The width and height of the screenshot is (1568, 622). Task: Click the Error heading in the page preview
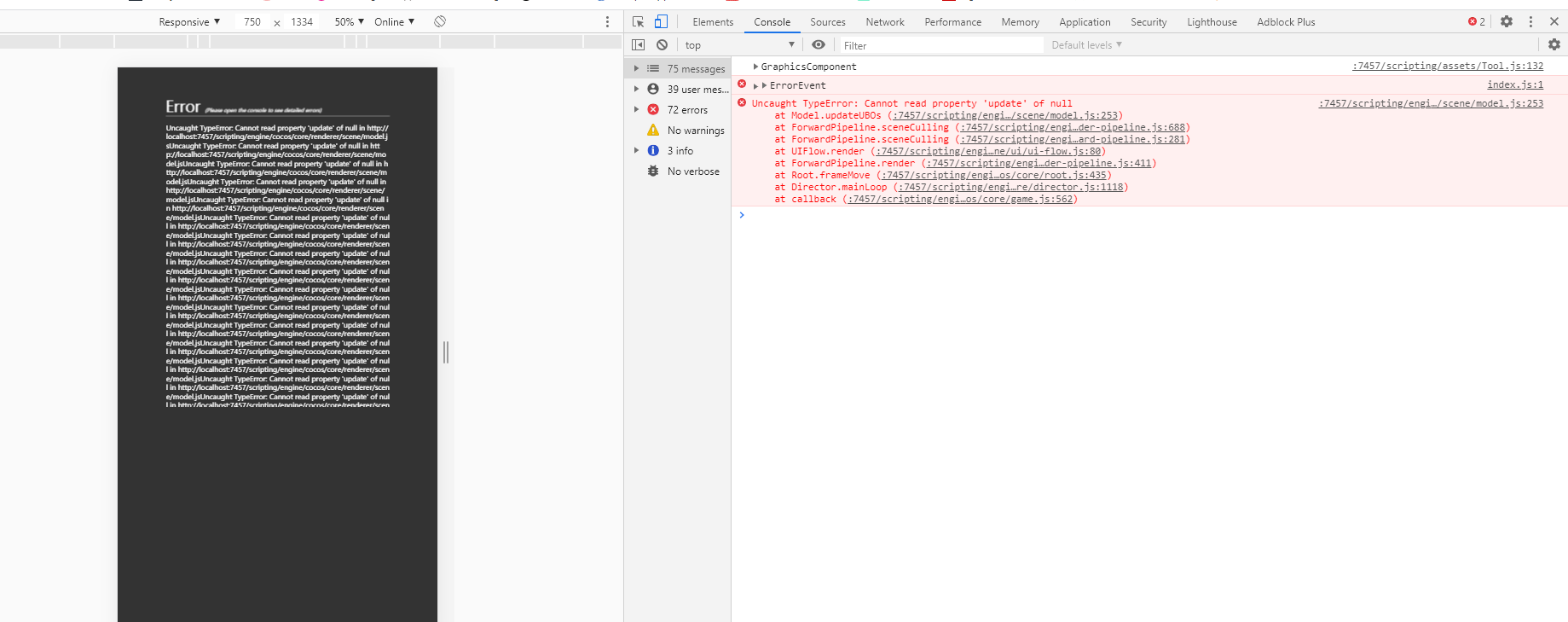pos(182,107)
